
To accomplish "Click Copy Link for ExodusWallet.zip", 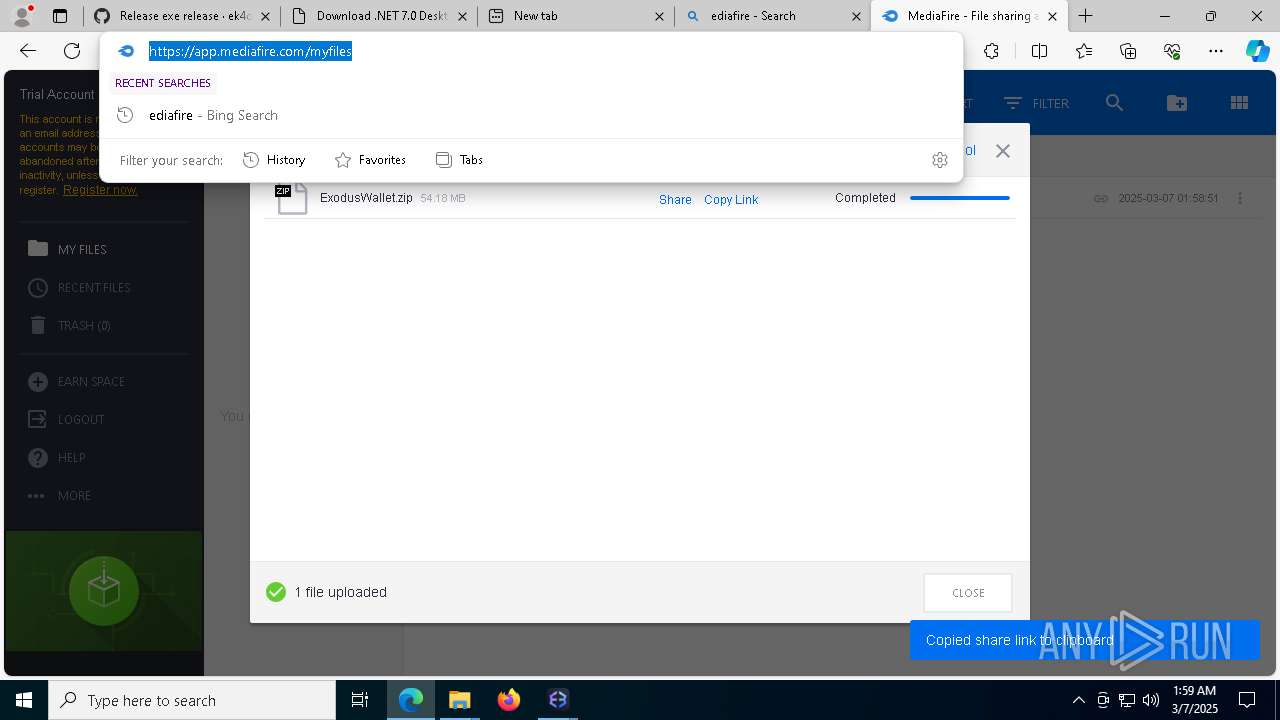I will [731, 200].
